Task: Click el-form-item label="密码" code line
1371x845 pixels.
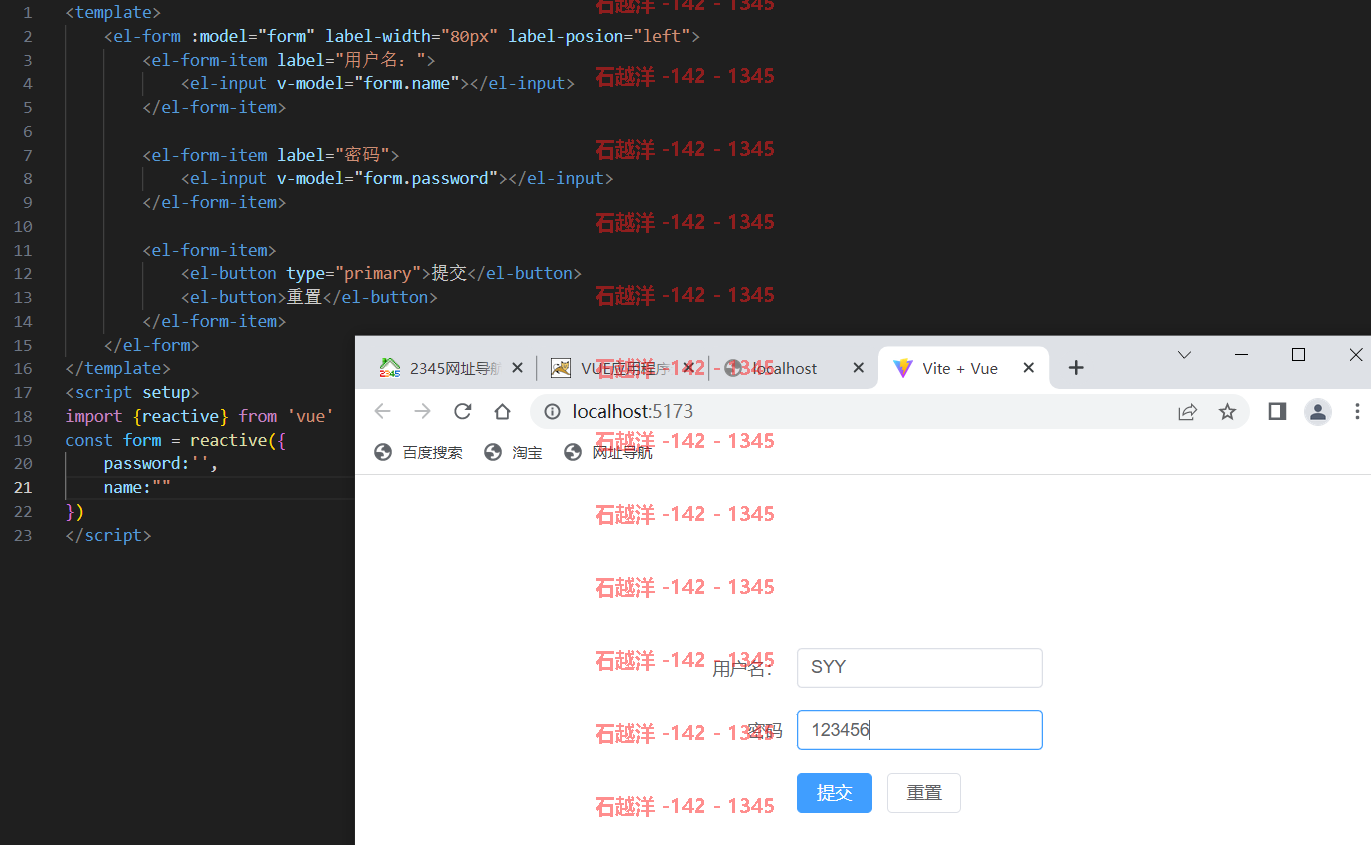Action: pyautogui.click(x=271, y=155)
